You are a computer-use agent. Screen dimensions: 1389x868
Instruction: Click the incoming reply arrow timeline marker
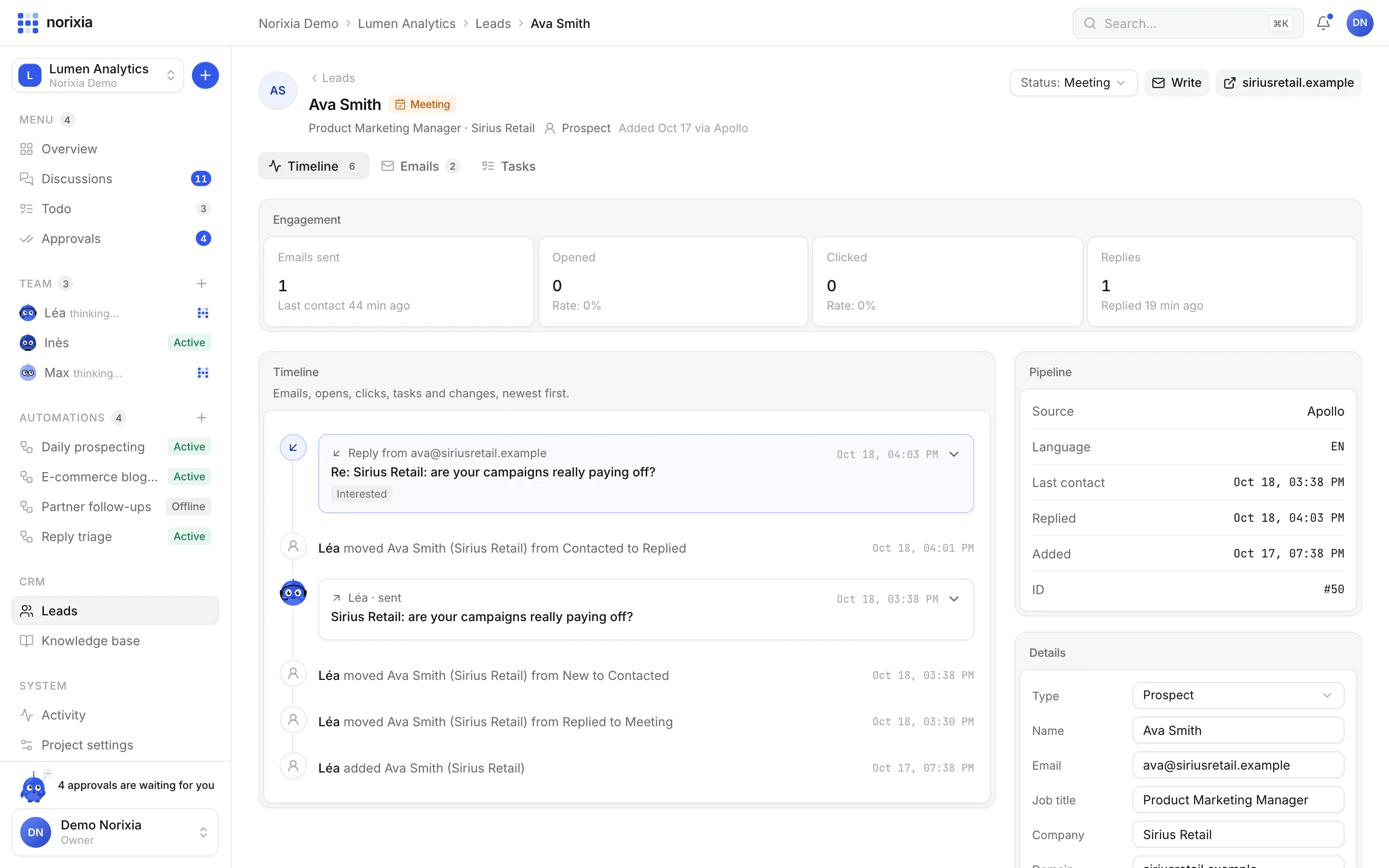tap(293, 447)
